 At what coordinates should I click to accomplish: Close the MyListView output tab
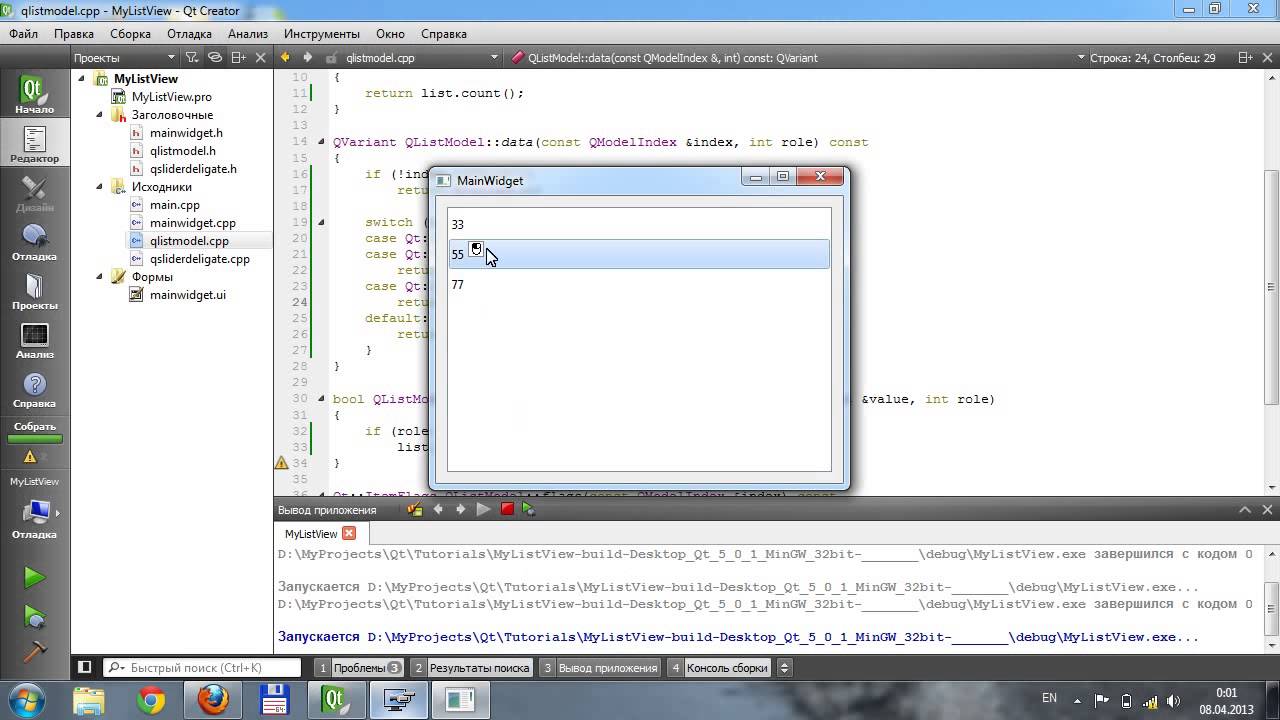[349, 533]
